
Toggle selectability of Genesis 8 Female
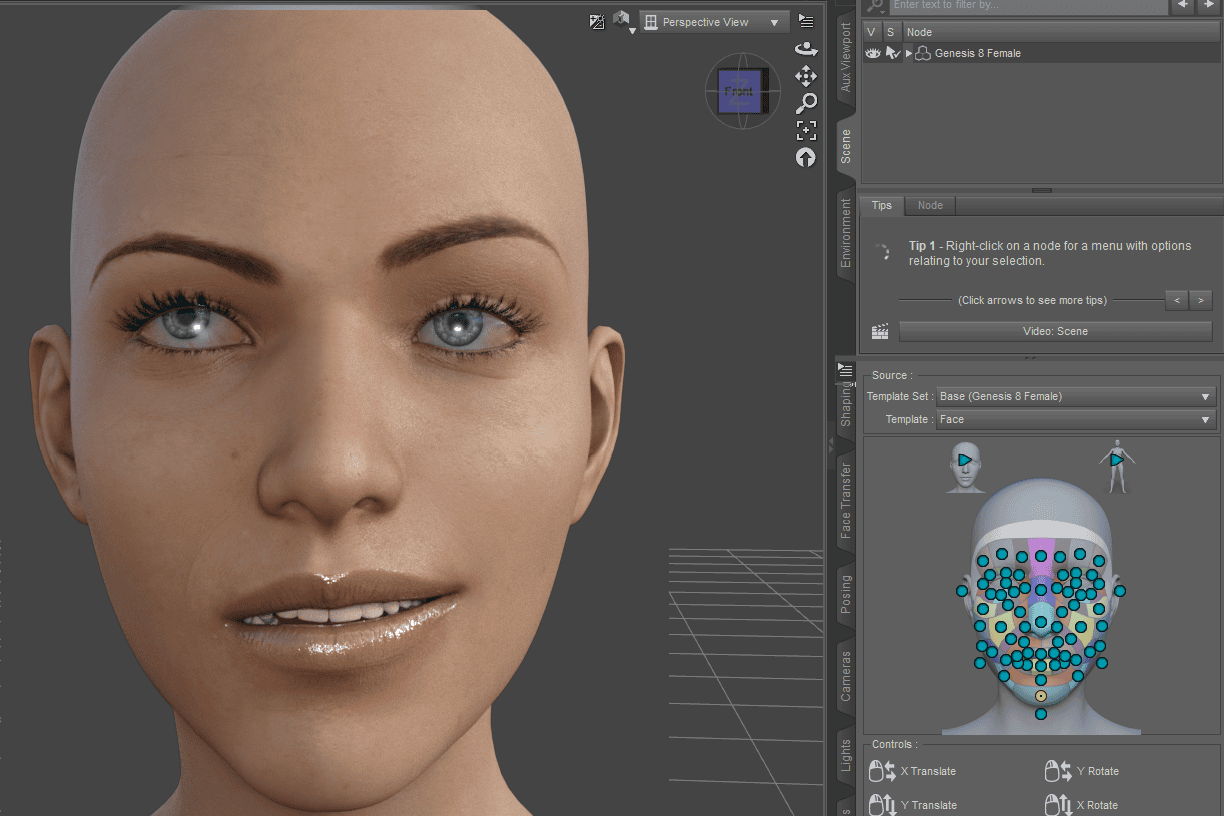click(893, 53)
